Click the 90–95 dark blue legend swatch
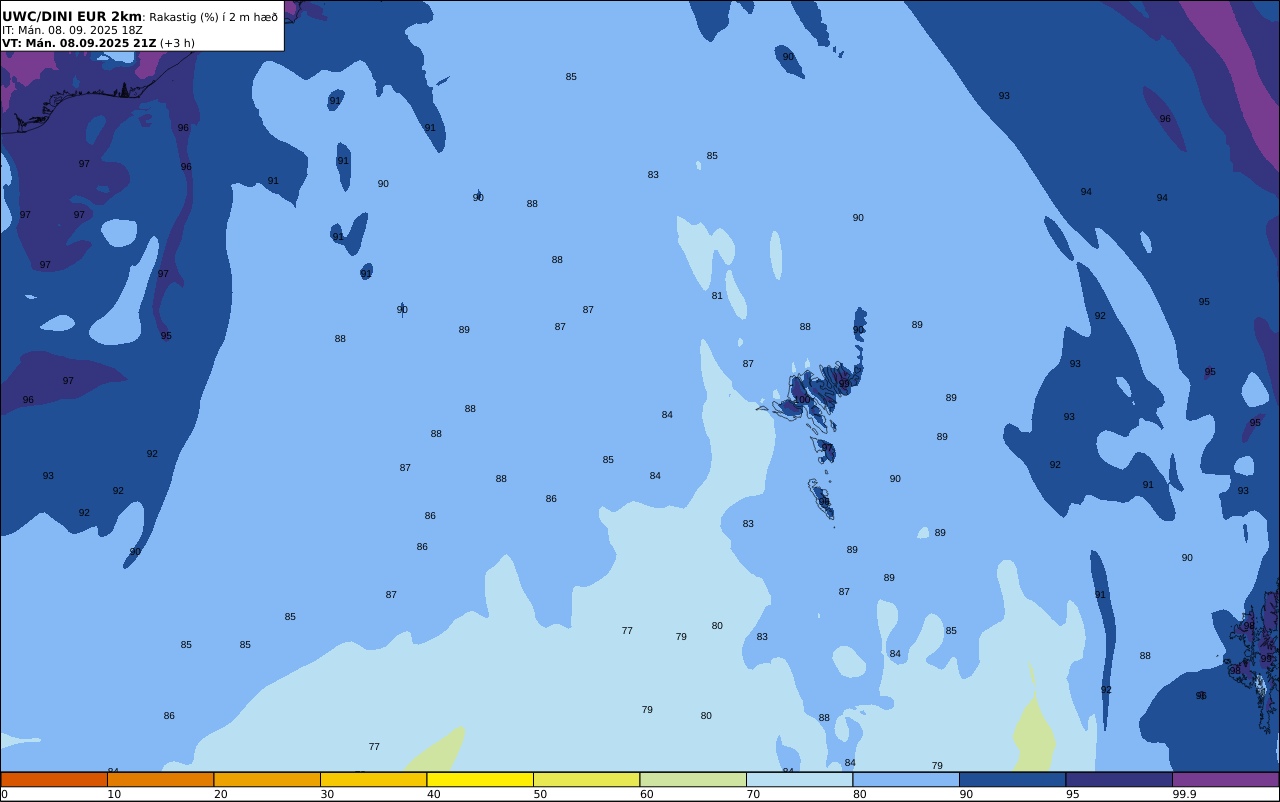Image resolution: width=1280 pixels, height=802 pixels. click(x=1012, y=779)
